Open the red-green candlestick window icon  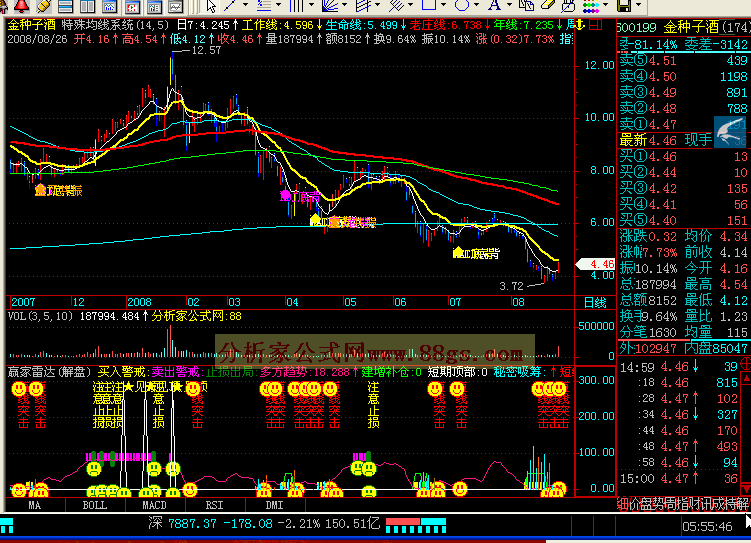click(x=132, y=6)
